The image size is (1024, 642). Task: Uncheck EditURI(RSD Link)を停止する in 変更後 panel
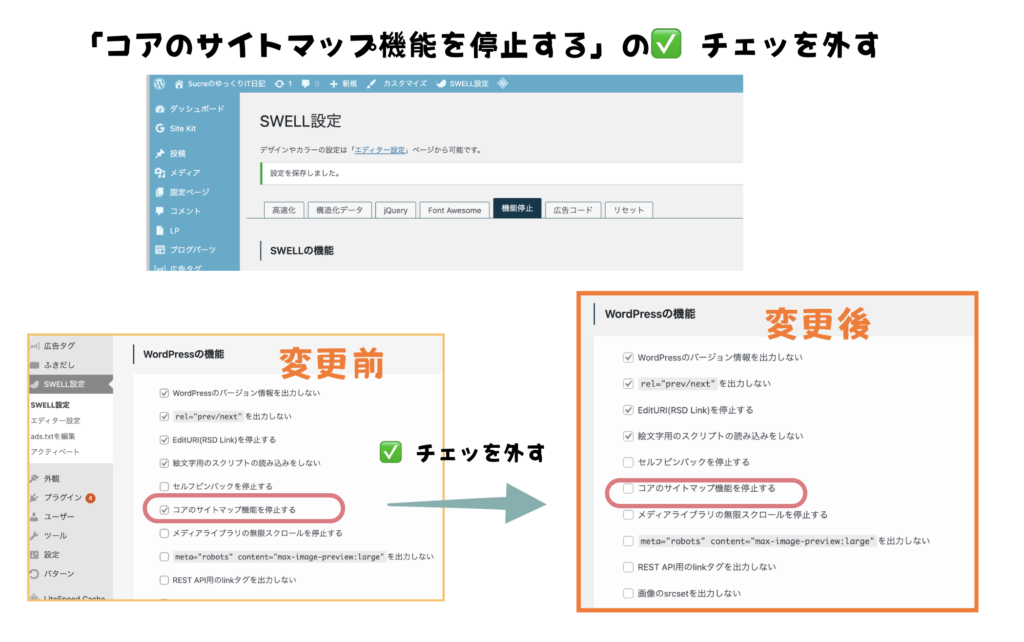tap(628, 410)
